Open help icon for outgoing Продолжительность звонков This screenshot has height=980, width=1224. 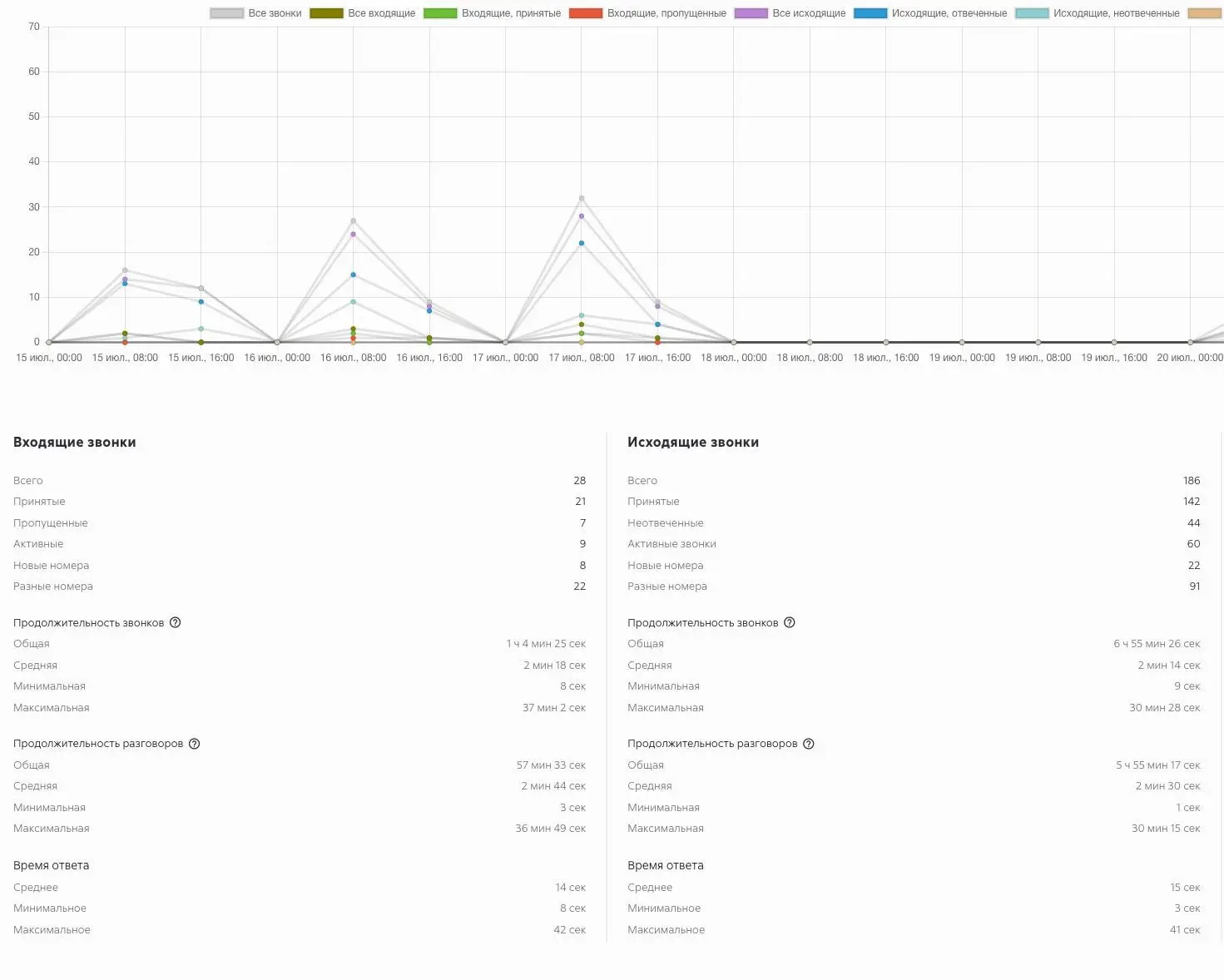click(790, 623)
